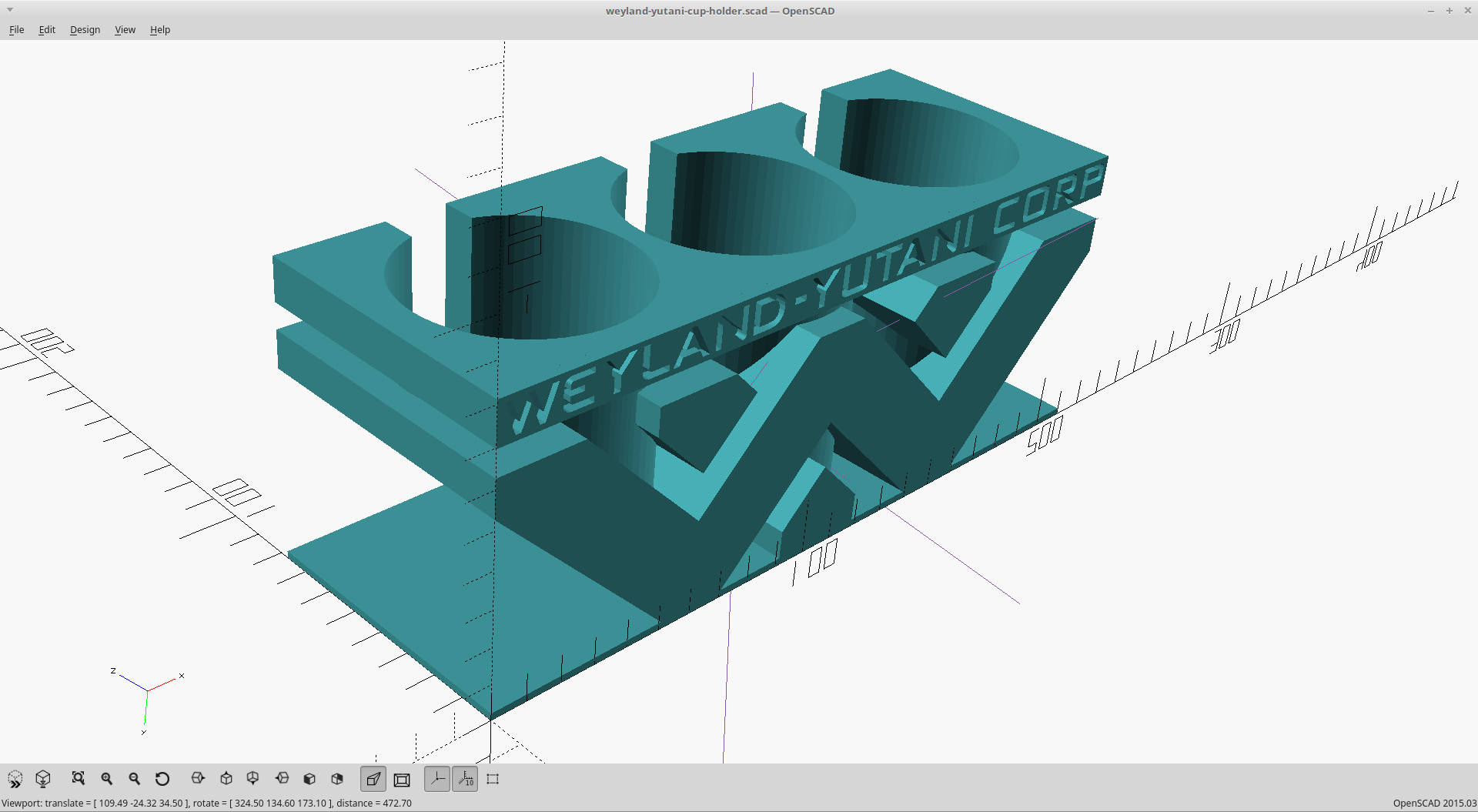Toggle the Perspective projection button
Screen dimensions: 1478x812
point(373,779)
